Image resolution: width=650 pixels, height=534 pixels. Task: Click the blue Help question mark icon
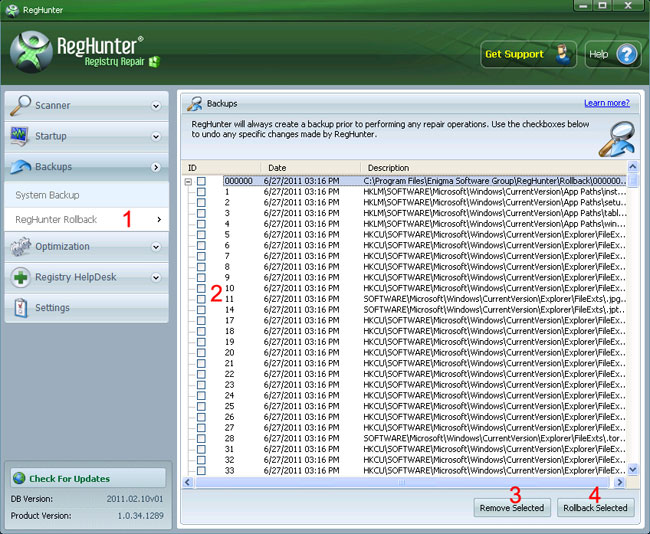(626, 54)
